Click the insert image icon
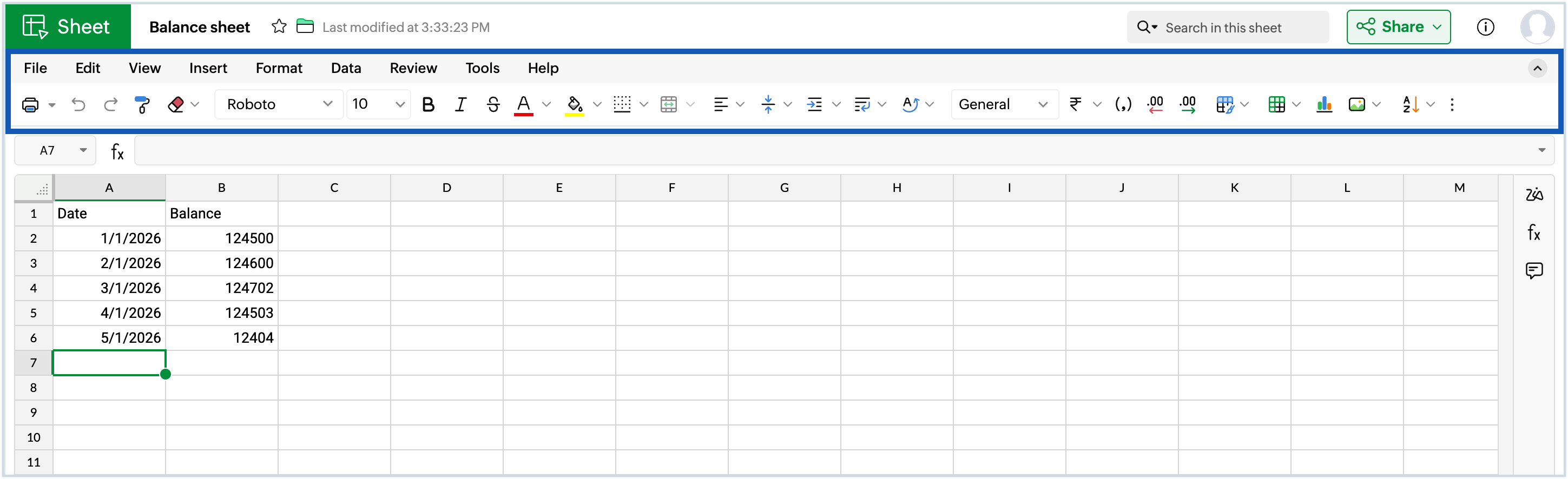This screenshot has height=479, width=1568. pos(1357,104)
